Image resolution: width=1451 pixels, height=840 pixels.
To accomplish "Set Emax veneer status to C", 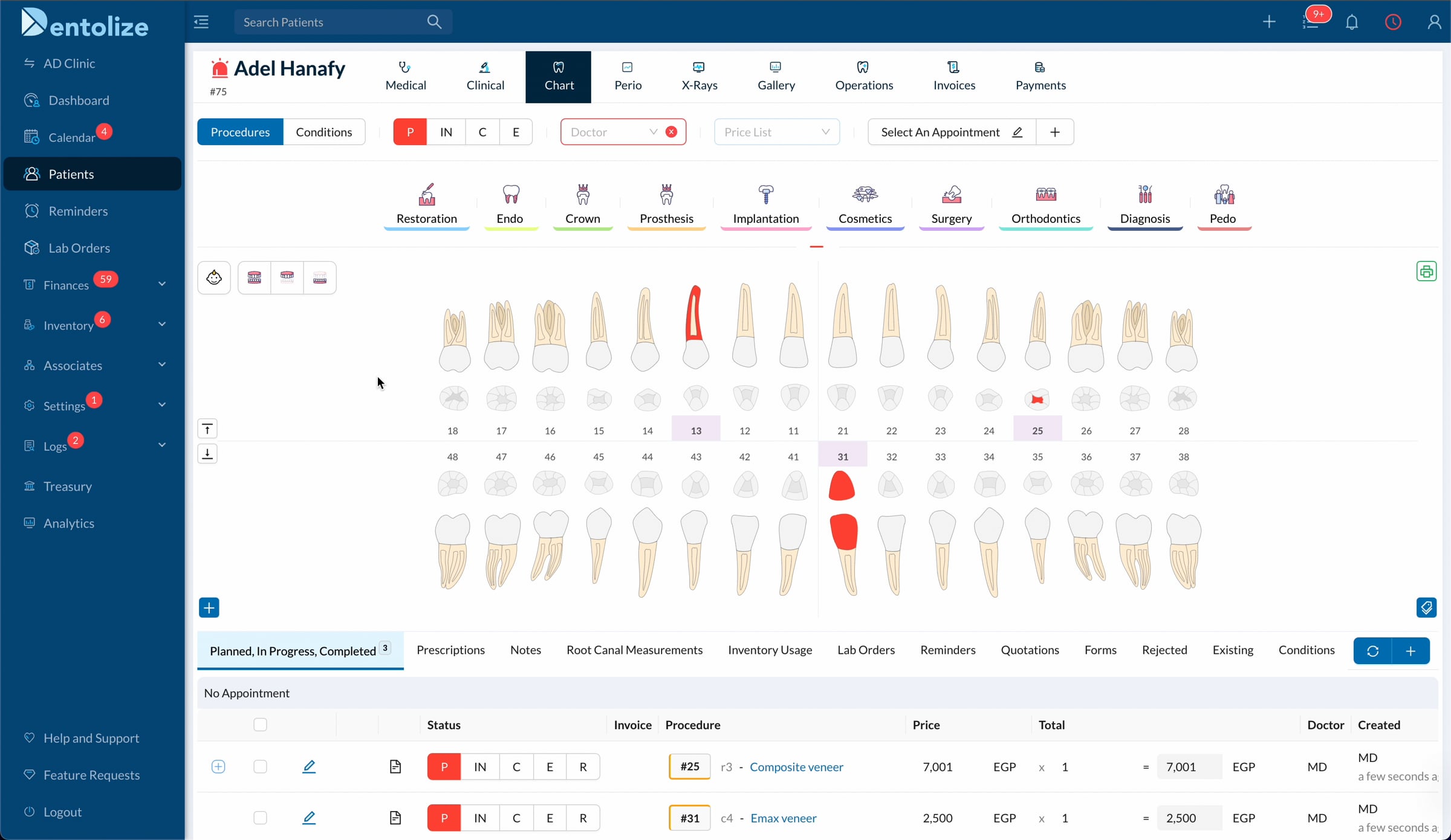I will point(516,818).
